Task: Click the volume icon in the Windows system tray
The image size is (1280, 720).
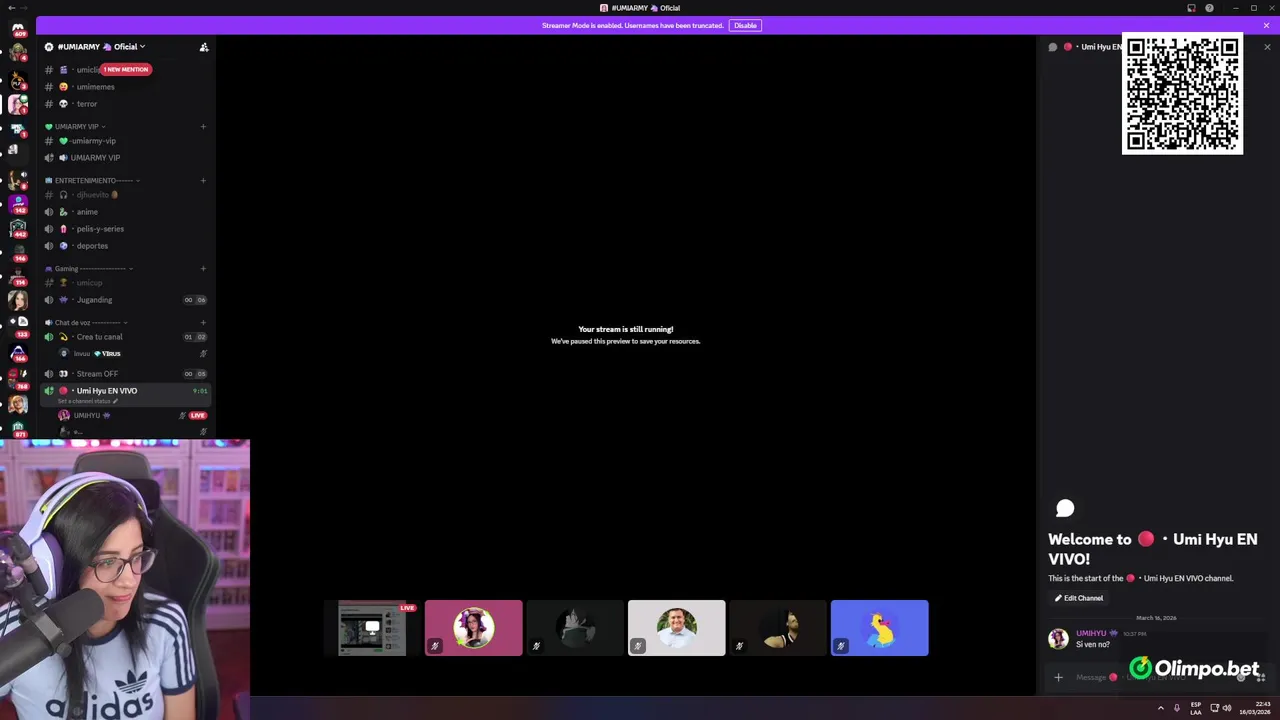Action: click(1227, 708)
